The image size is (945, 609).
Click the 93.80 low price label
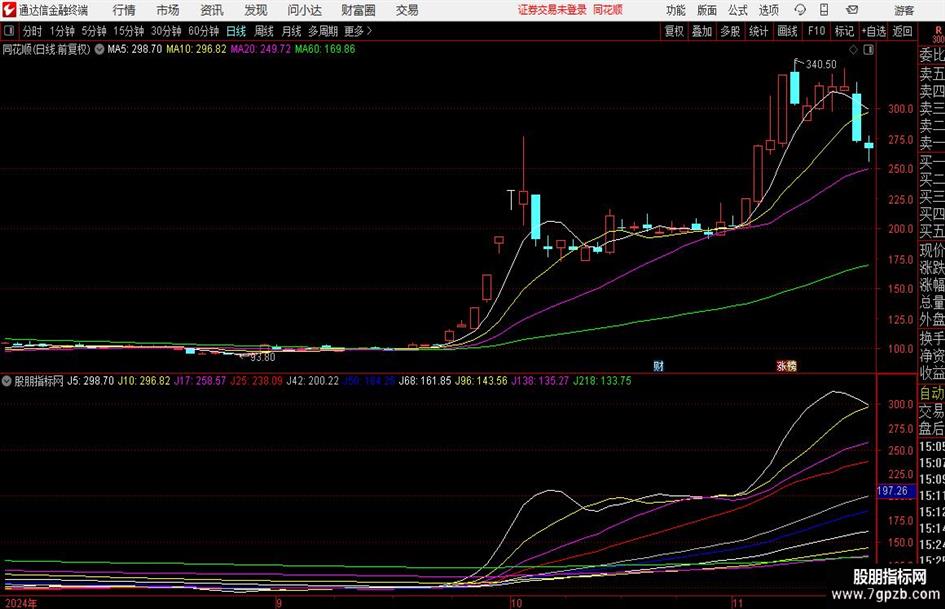[263, 357]
